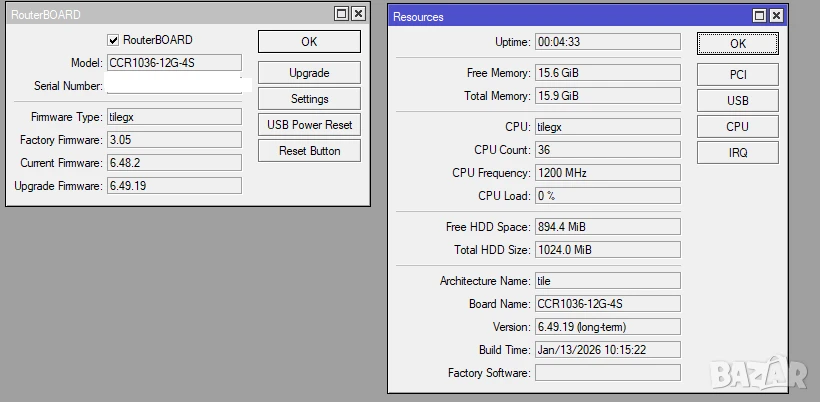Click OK in Resources window
The image size is (820, 402).
click(x=737, y=44)
